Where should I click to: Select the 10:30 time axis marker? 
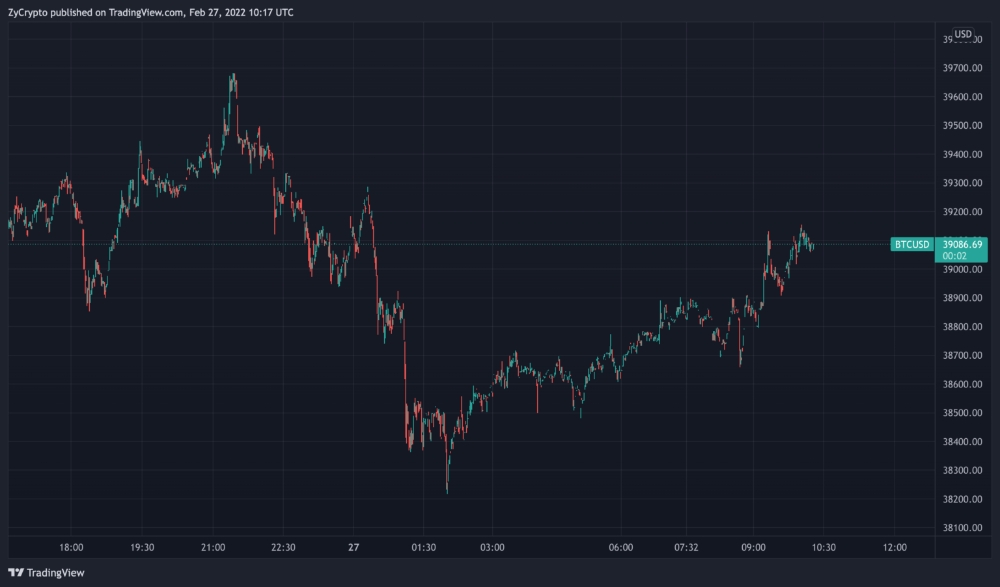pos(824,547)
